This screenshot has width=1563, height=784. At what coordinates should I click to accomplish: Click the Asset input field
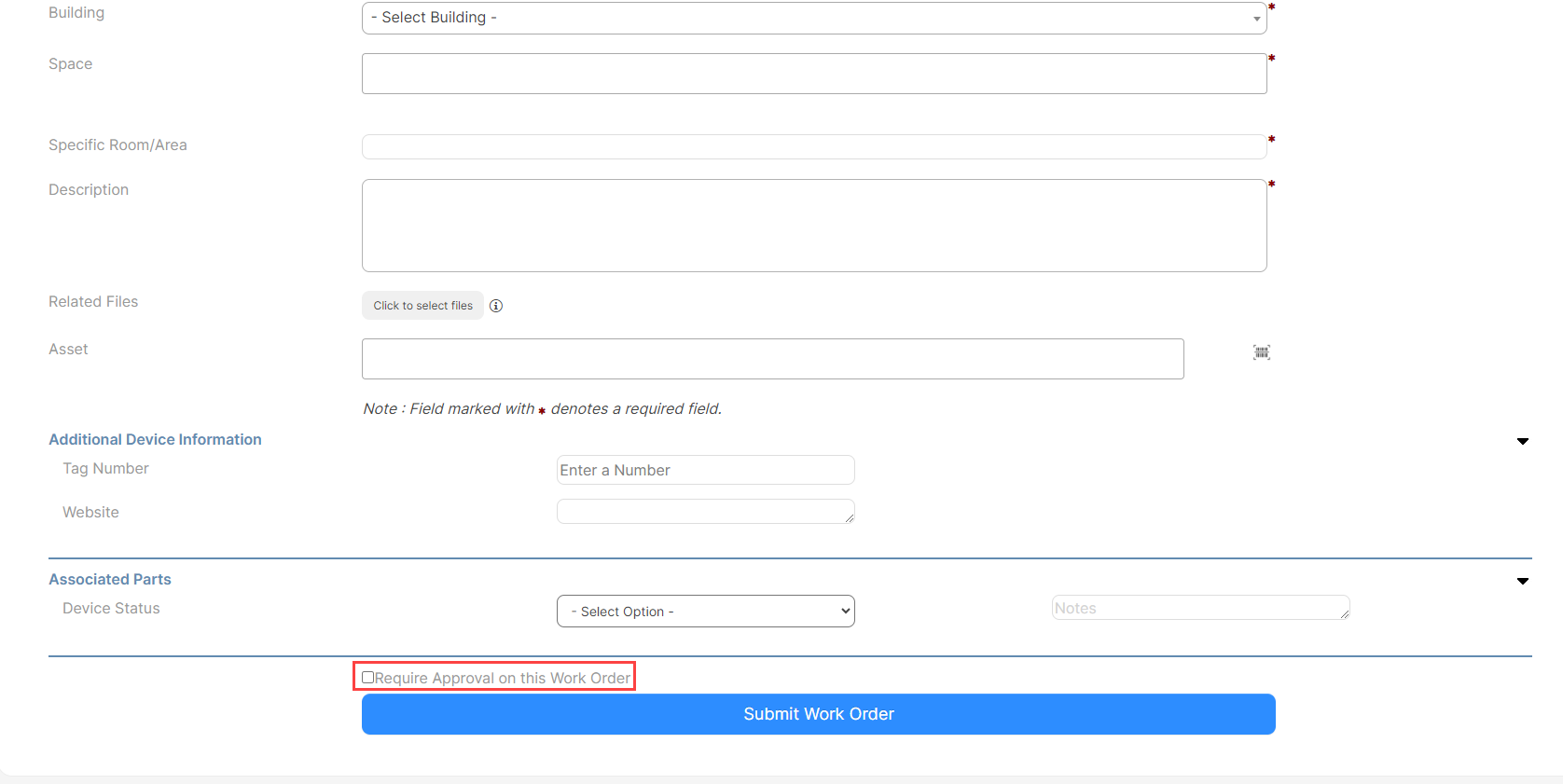click(x=773, y=359)
